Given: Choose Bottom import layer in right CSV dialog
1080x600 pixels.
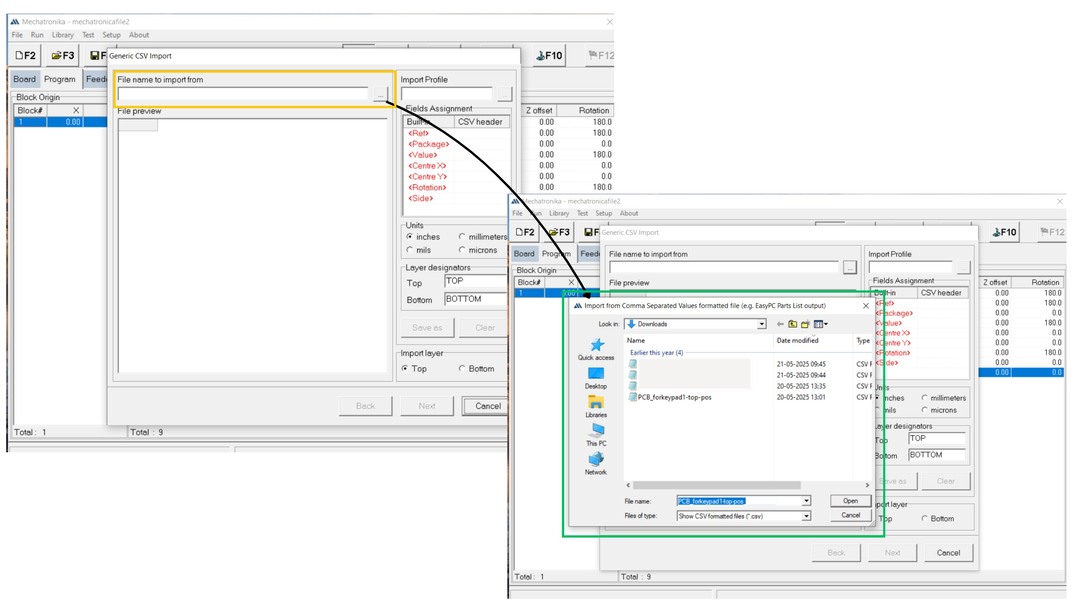Looking at the screenshot, I should 938,519.
